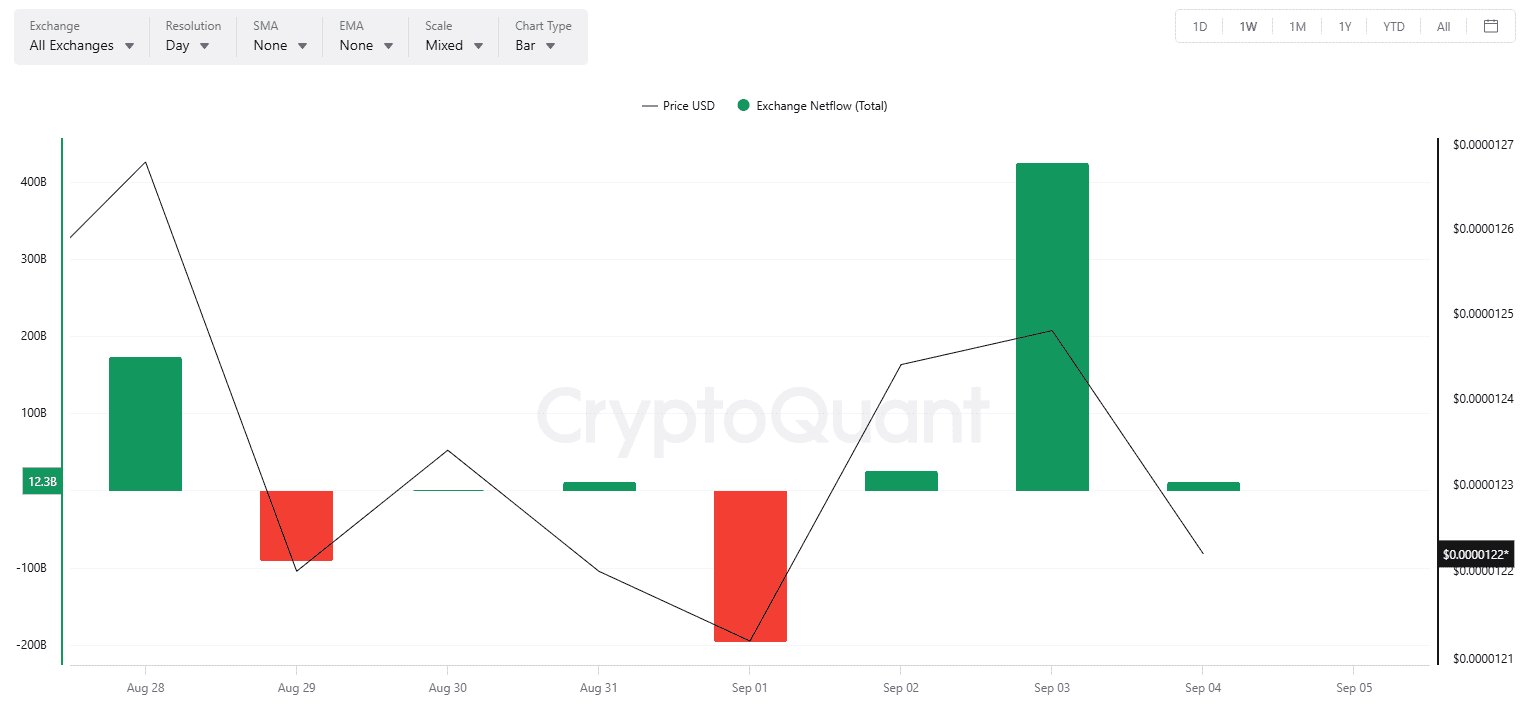Show All time range data
The width and height of the screenshot is (1532, 707).
1443,27
